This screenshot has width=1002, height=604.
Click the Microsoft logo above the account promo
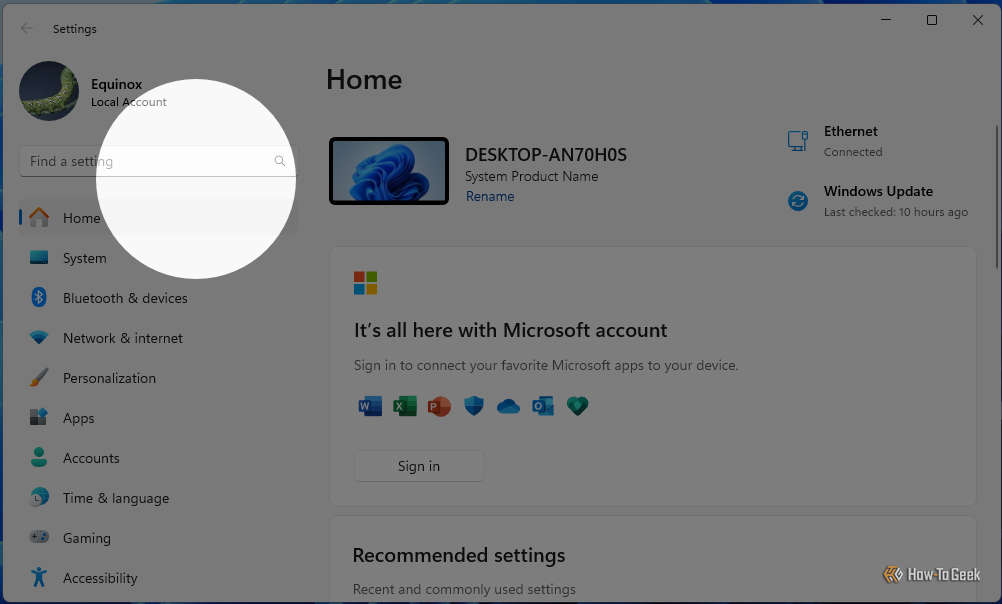coord(366,282)
